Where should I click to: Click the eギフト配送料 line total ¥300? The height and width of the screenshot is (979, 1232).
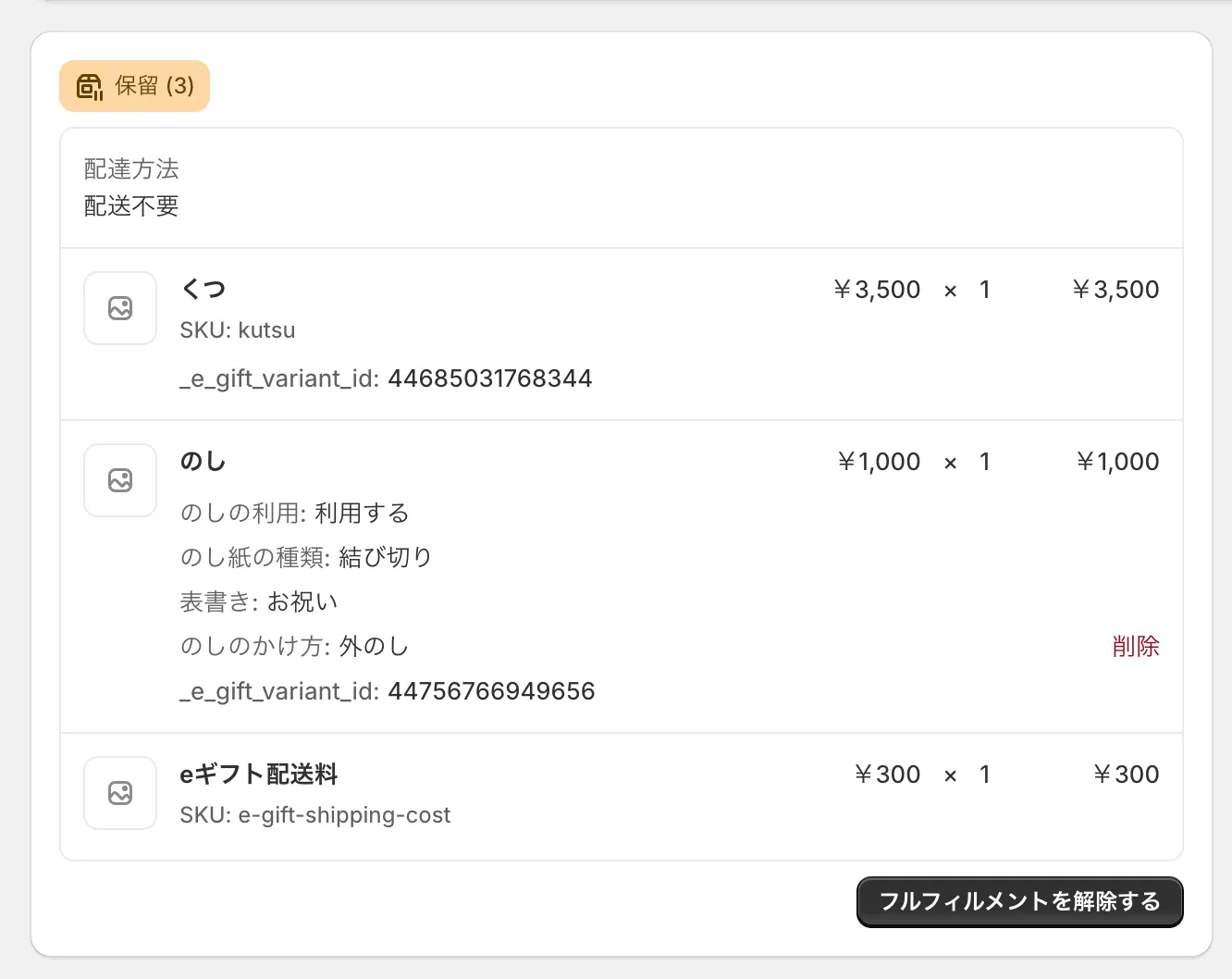[1126, 775]
